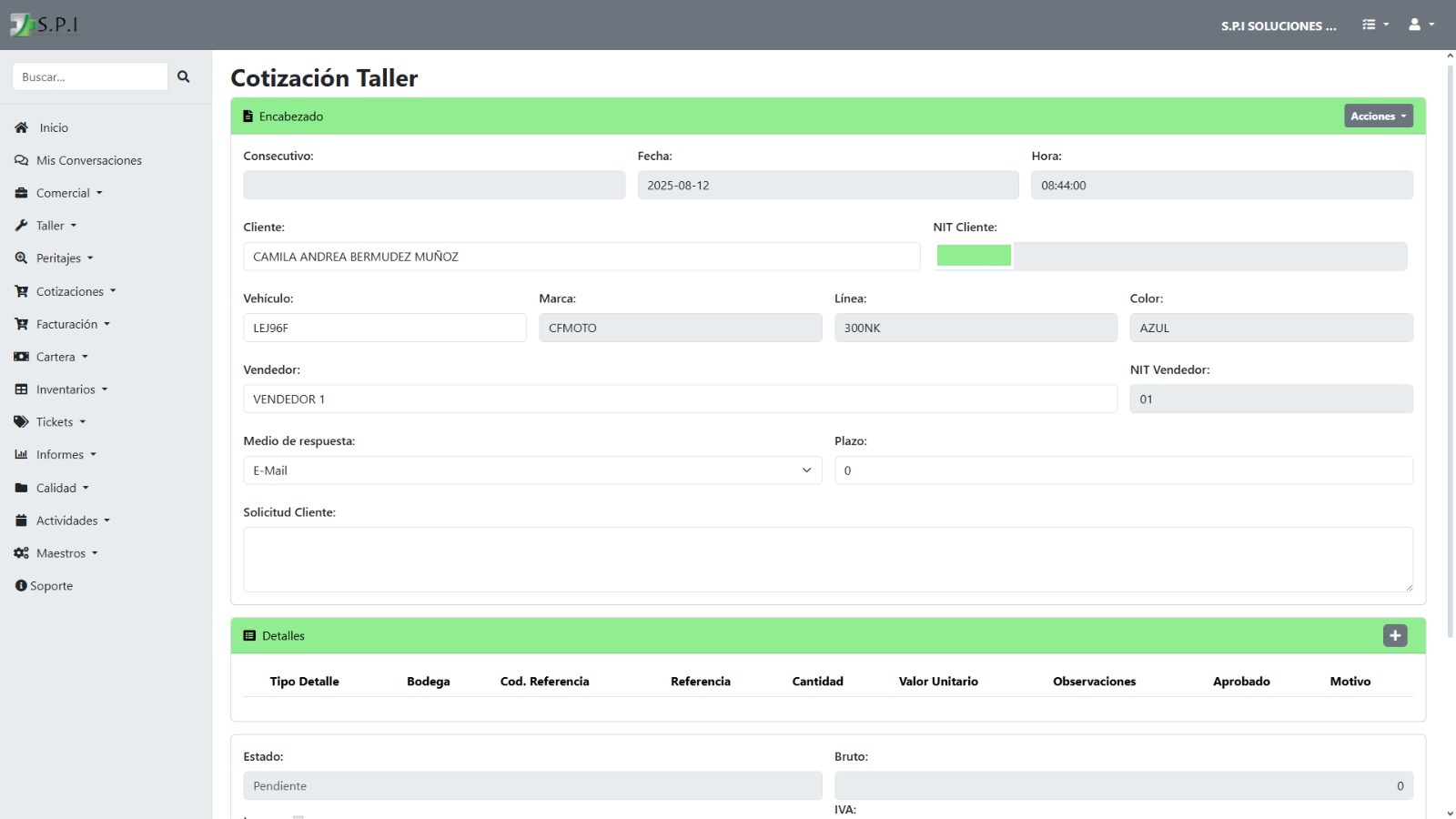Expand the Comercial menu
Screen dimensions: 1456x819
point(69,193)
